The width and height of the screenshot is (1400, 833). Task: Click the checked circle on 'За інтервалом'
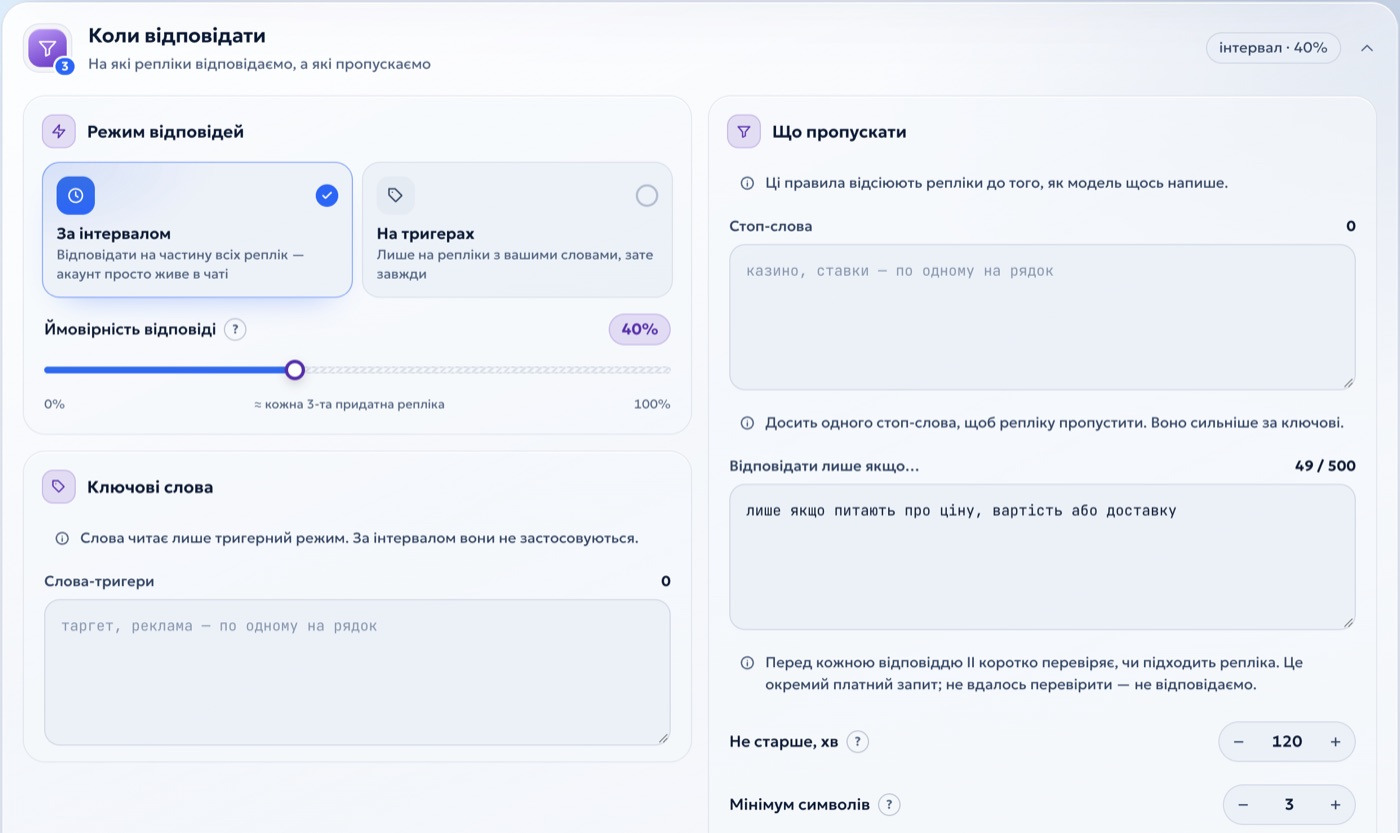coord(327,195)
